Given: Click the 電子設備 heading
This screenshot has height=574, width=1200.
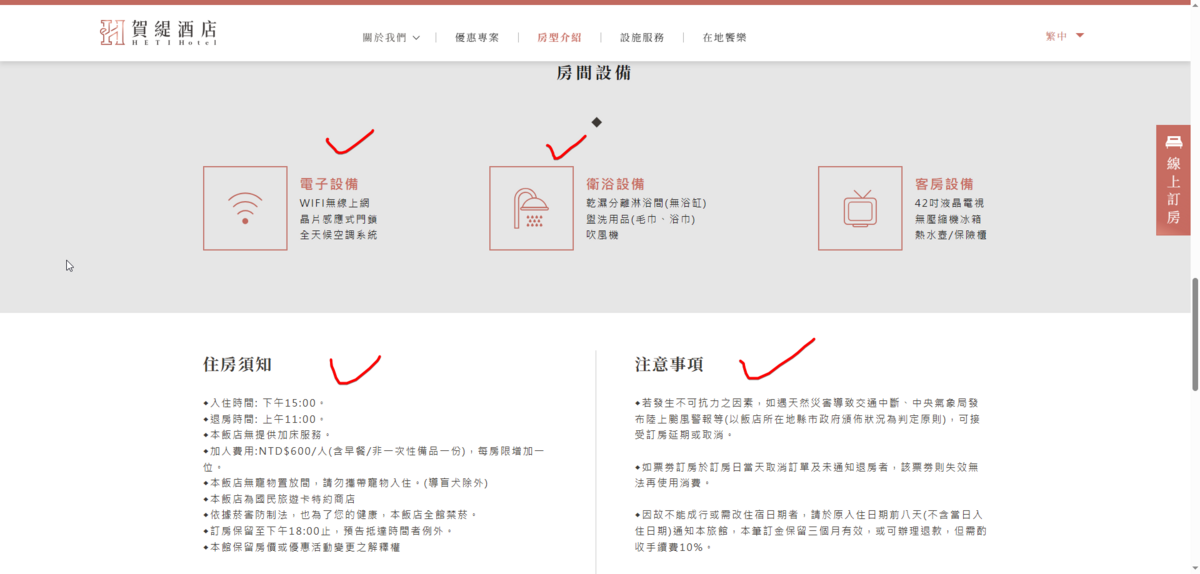Looking at the screenshot, I should pos(329,184).
